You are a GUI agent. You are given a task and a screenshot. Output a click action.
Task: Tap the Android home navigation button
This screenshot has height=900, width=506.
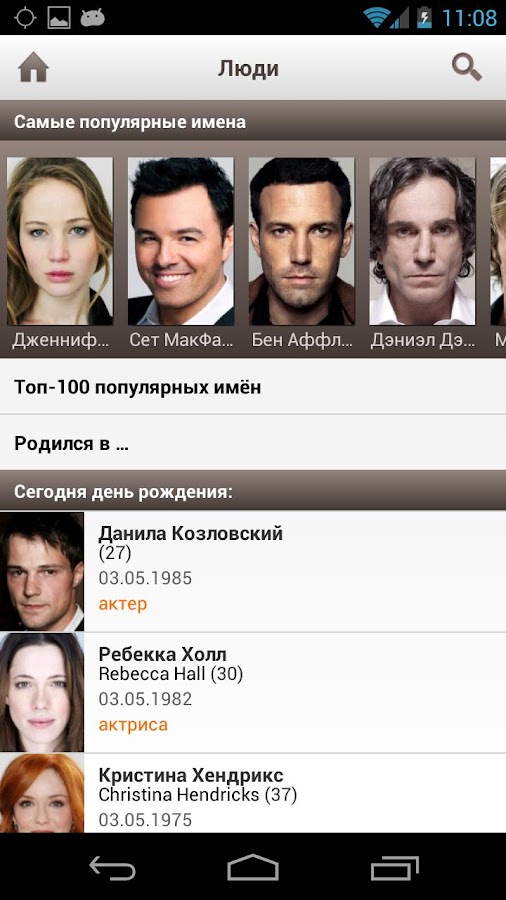tap(253, 867)
